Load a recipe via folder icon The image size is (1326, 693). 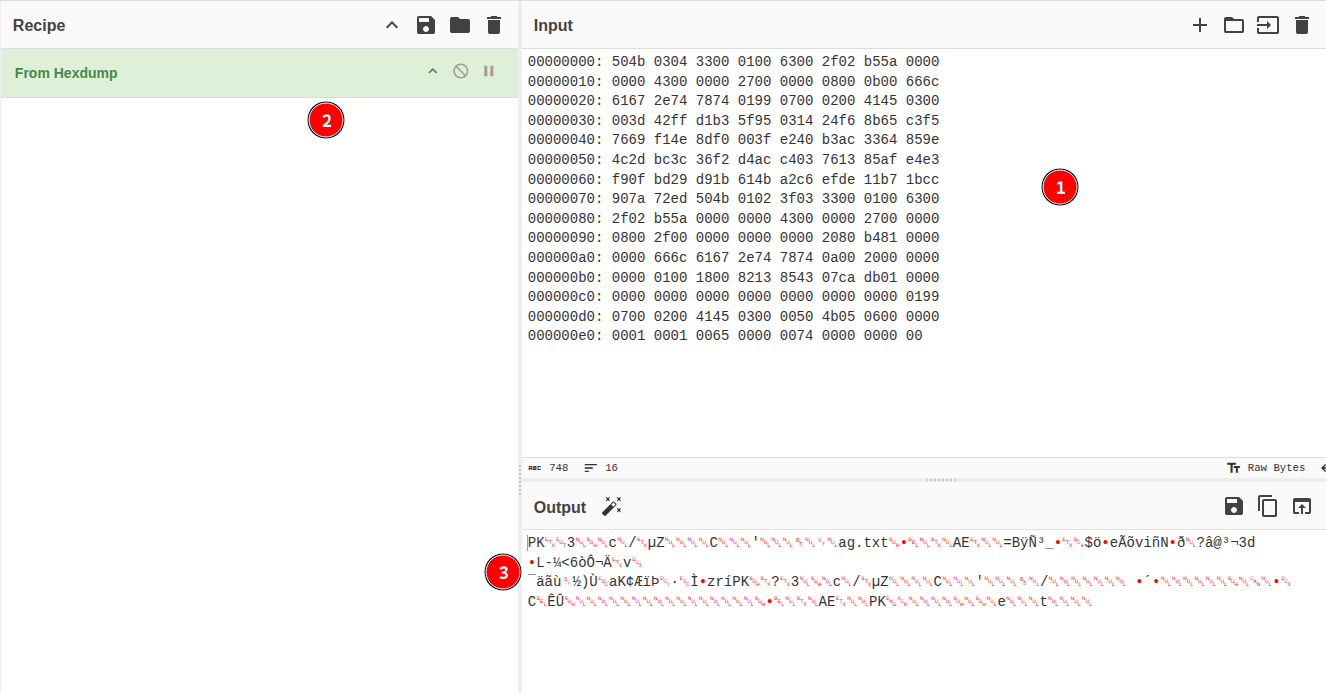460,25
